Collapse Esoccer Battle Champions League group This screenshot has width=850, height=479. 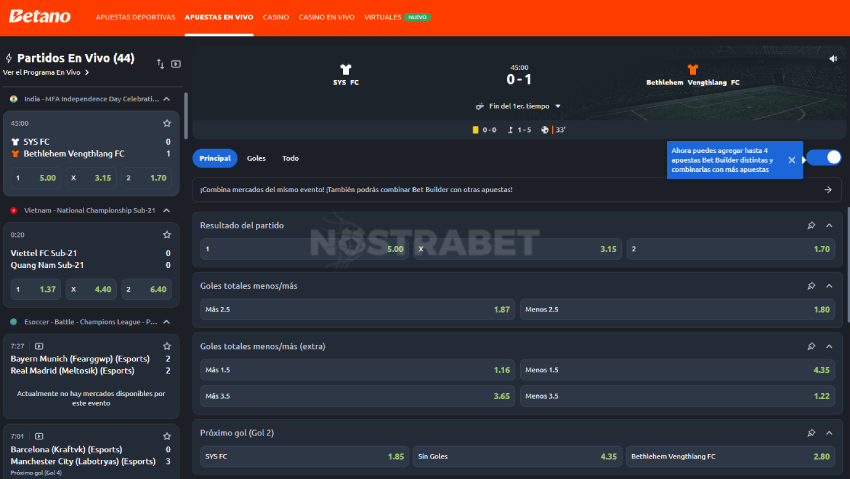pos(167,322)
